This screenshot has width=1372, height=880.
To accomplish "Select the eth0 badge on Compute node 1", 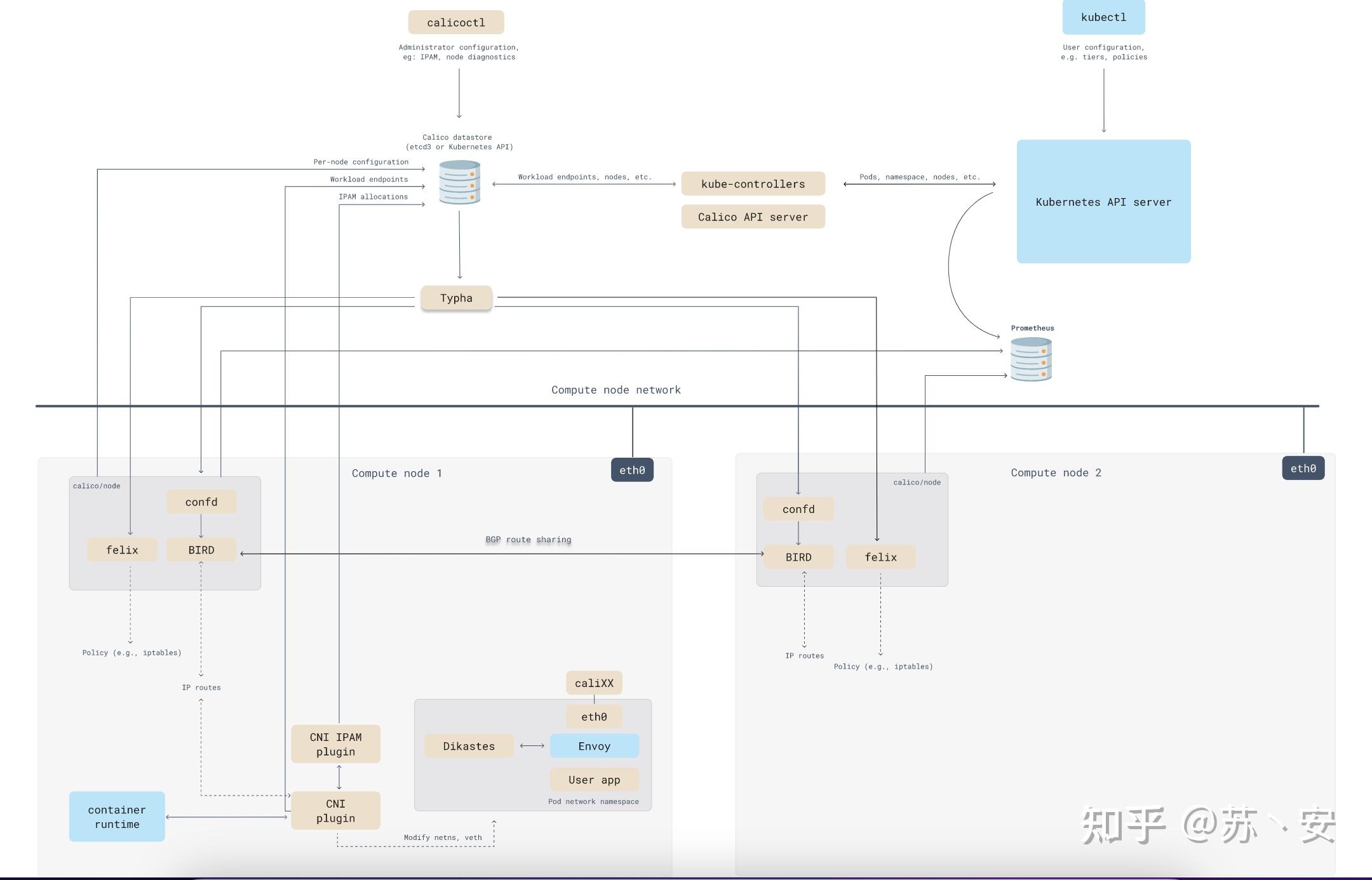I will [632, 470].
